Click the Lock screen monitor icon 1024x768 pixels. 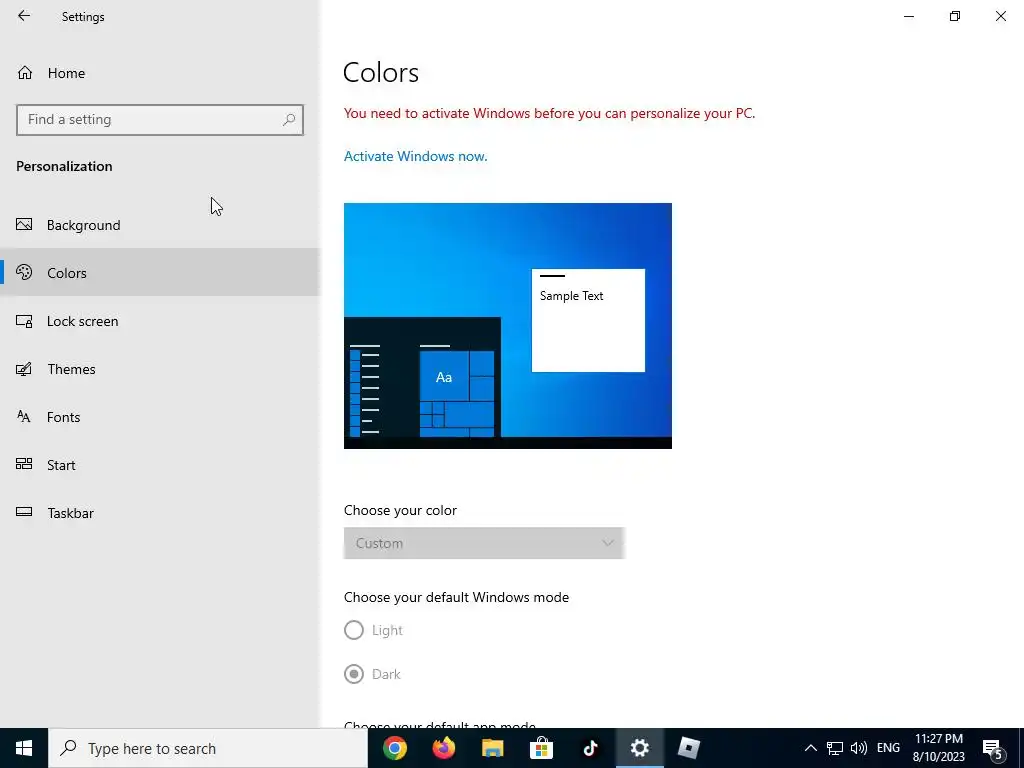pos(24,321)
